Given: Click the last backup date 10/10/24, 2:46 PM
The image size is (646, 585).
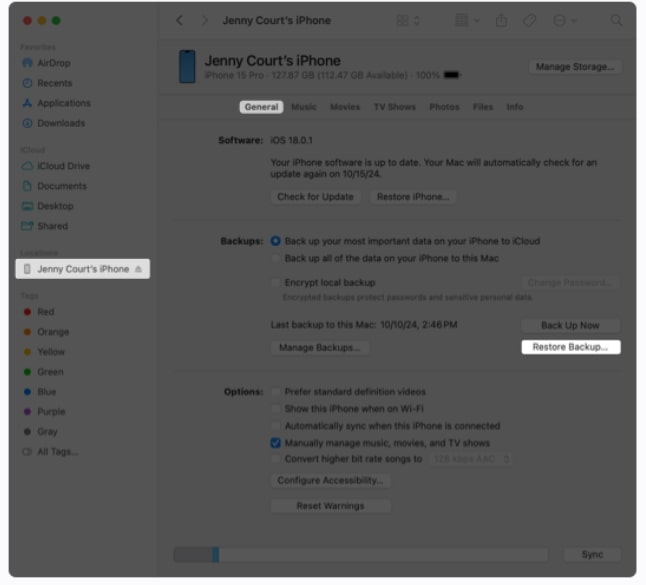Looking at the screenshot, I should pyautogui.click(x=419, y=325).
